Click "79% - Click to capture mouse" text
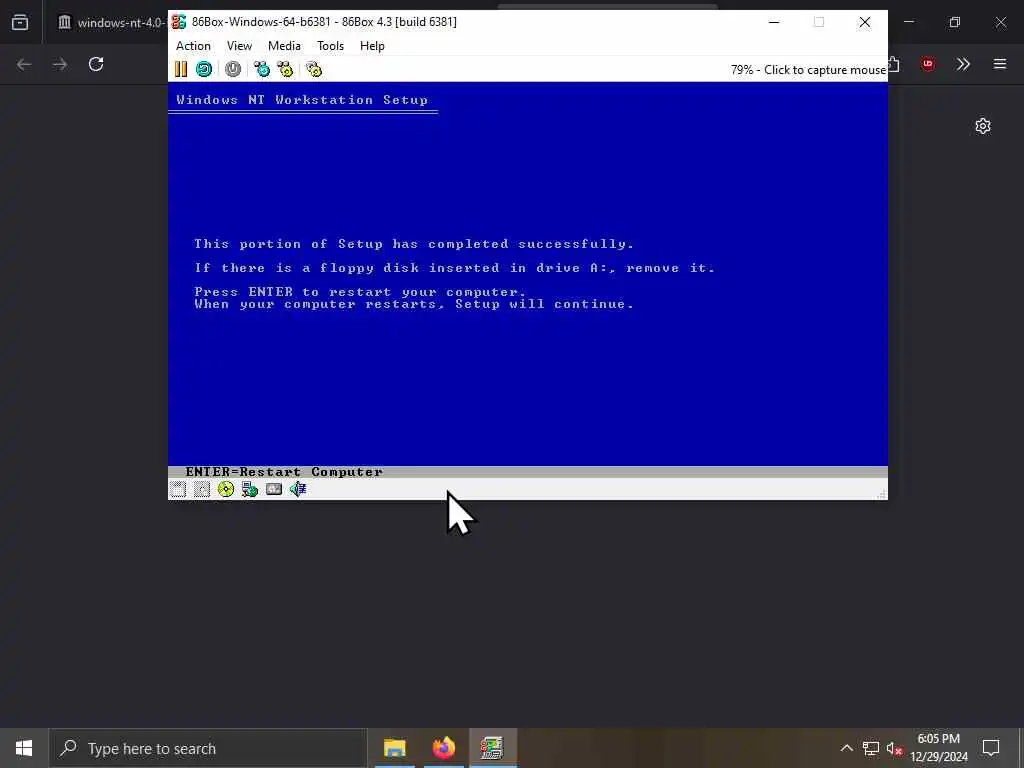The image size is (1024, 768). [808, 70]
